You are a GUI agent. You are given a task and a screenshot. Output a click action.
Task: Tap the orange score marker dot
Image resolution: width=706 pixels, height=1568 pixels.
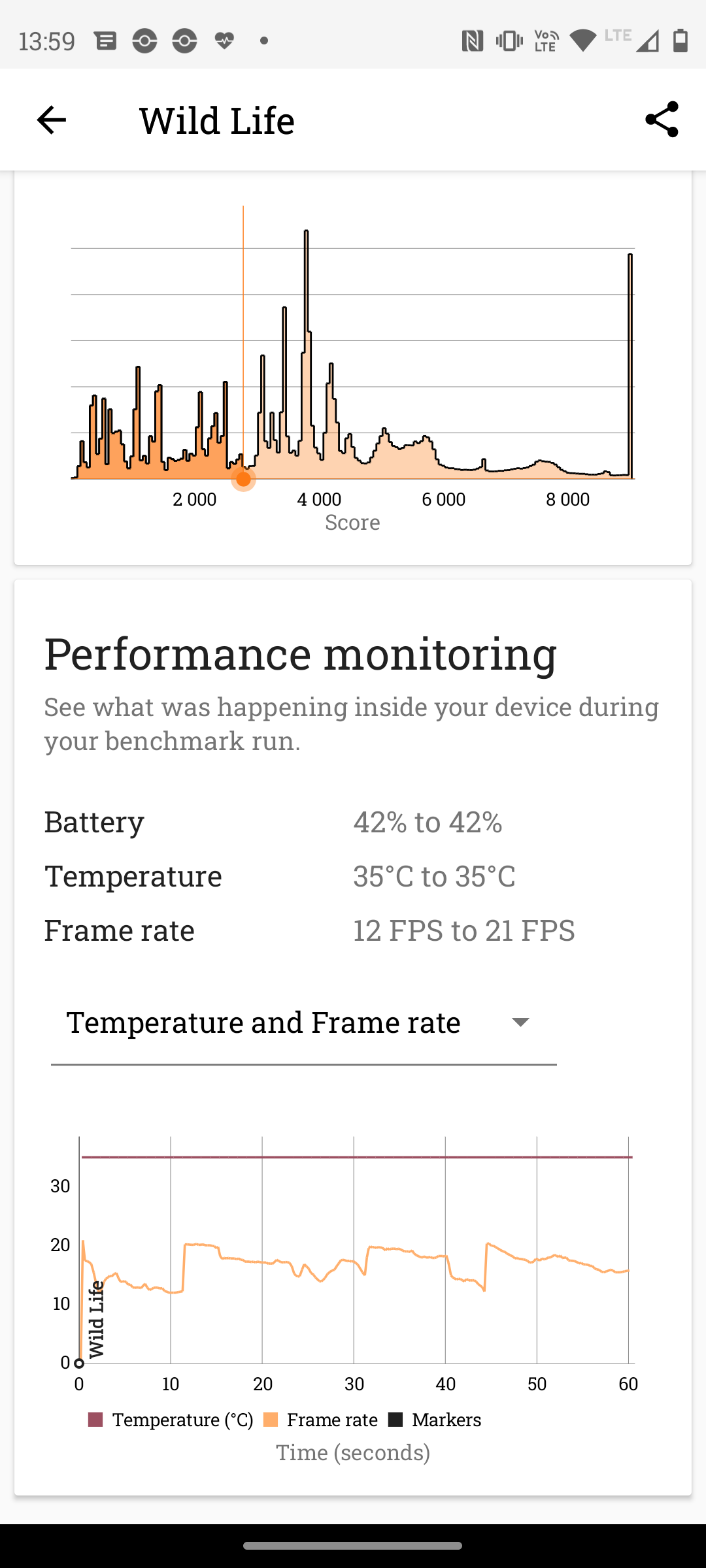(x=243, y=479)
